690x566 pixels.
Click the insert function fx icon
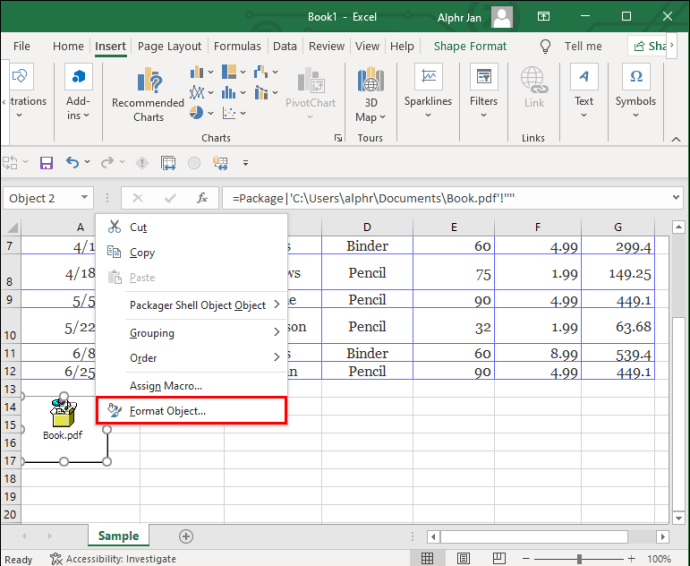[x=201, y=198]
